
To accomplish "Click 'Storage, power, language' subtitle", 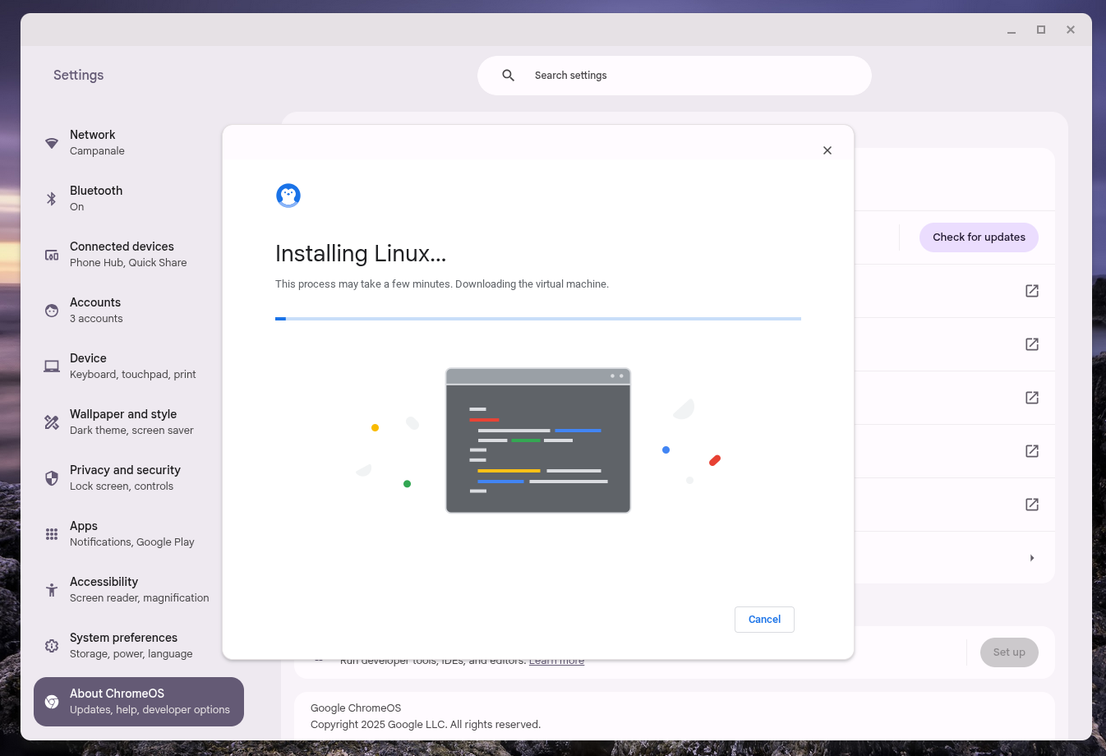I will 130,654.
